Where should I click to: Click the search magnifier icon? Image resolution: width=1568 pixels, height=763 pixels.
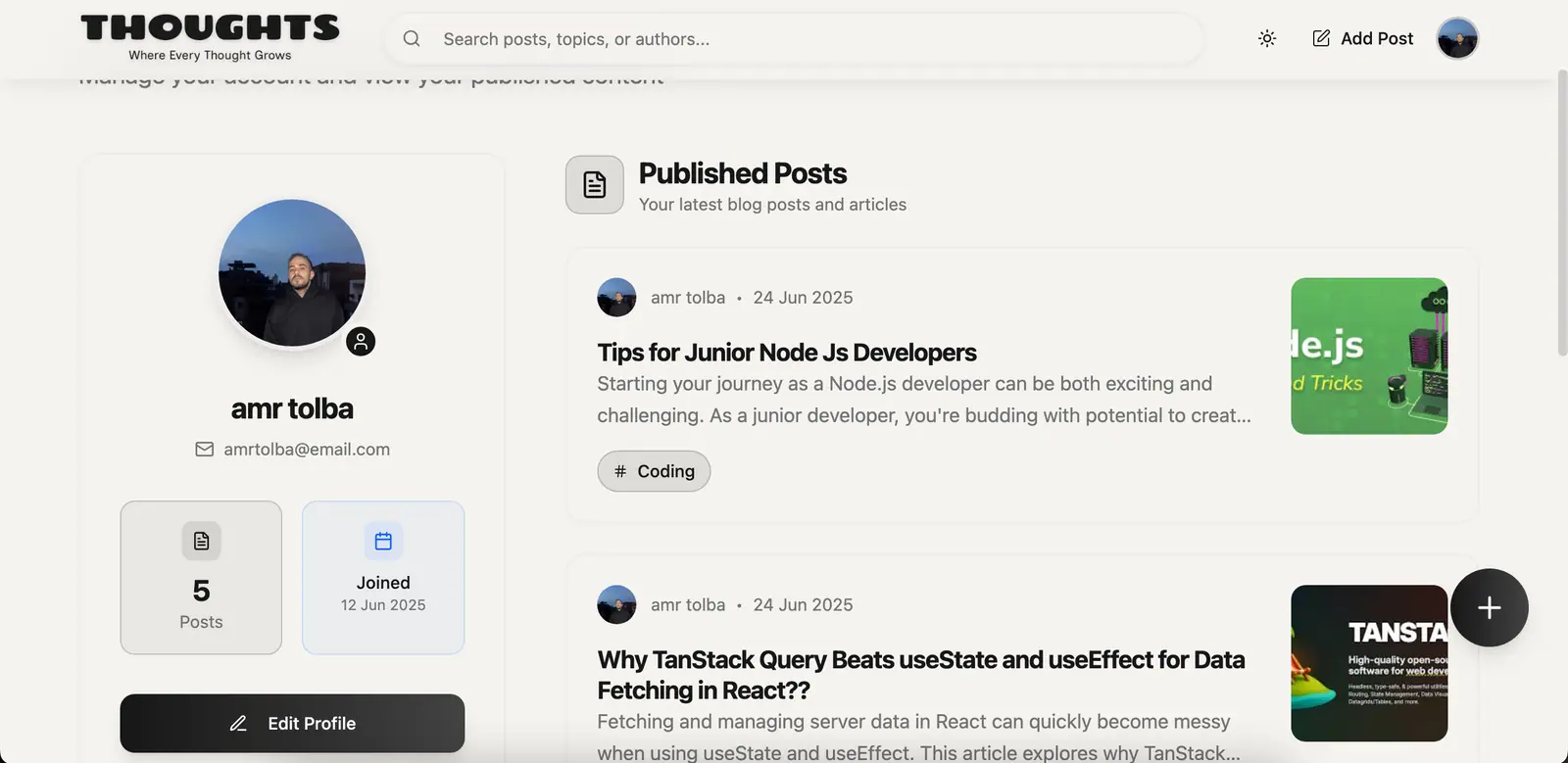tap(412, 39)
